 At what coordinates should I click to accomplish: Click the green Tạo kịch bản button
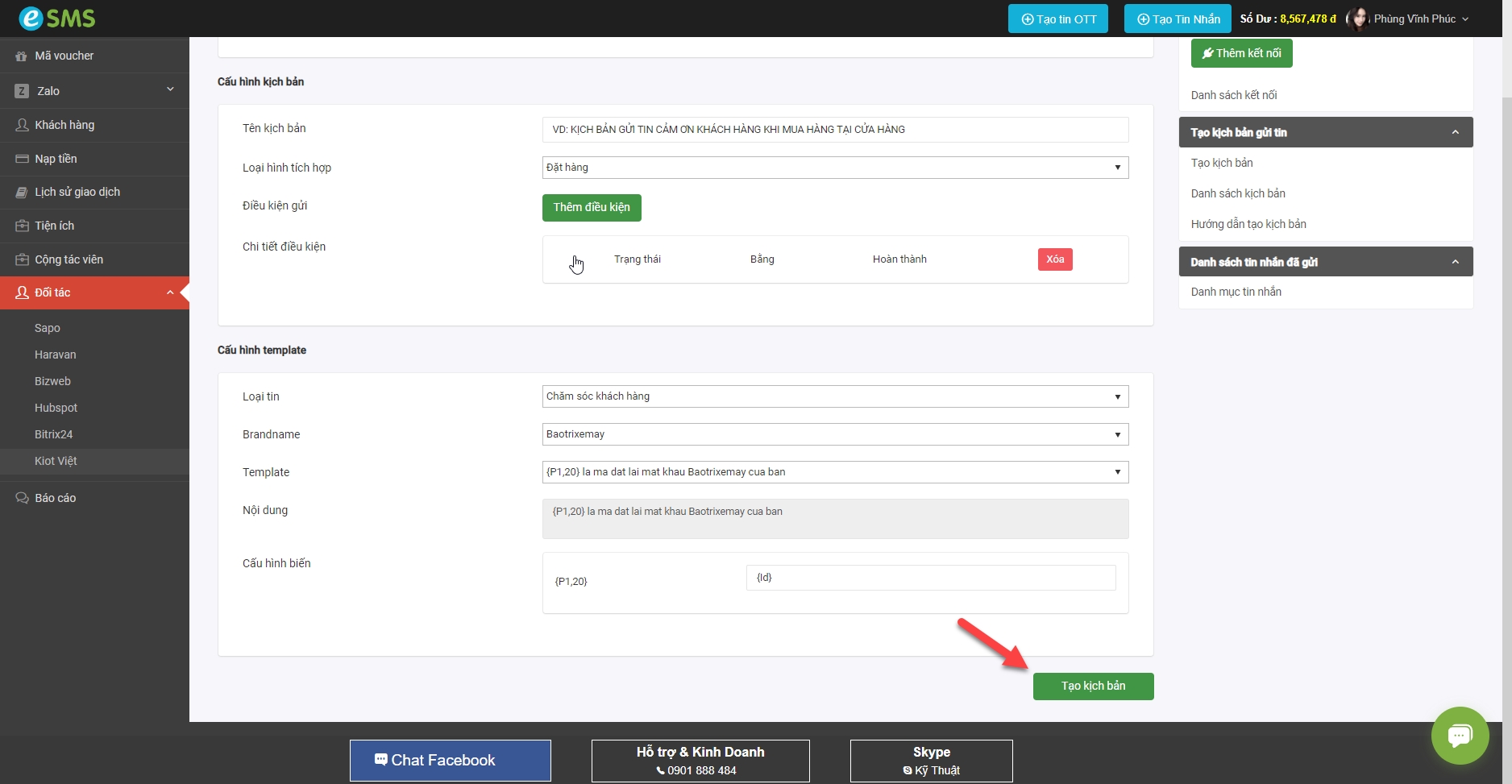click(x=1093, y=687)
